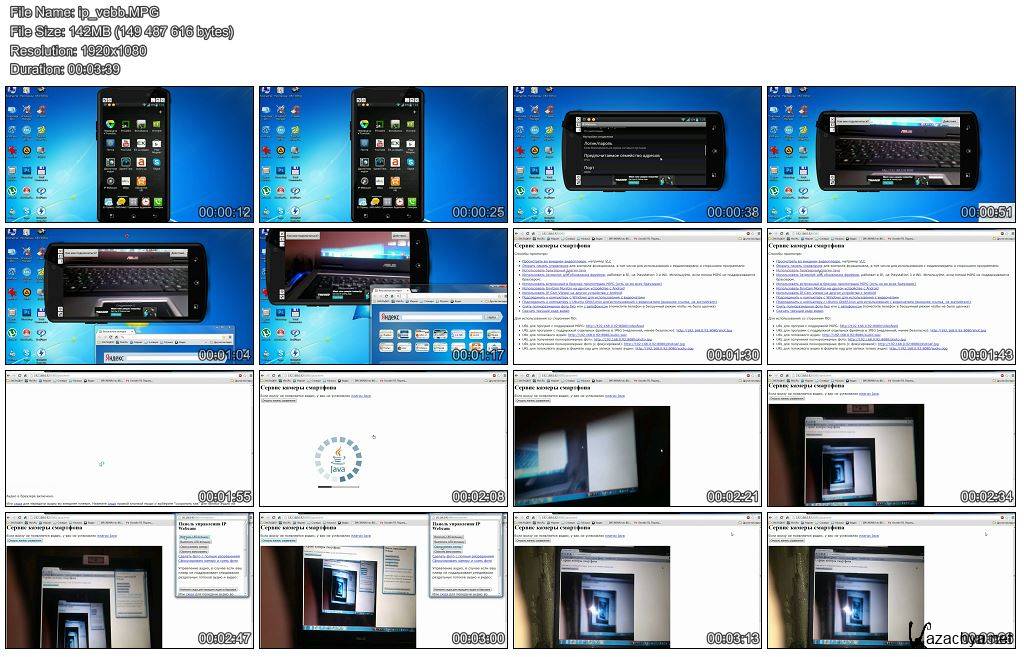Image resolution: width=1024 pixels, height=657 pixels.
Task: Open the thumbnail marked 00:03:00
Action: [383, 579]
